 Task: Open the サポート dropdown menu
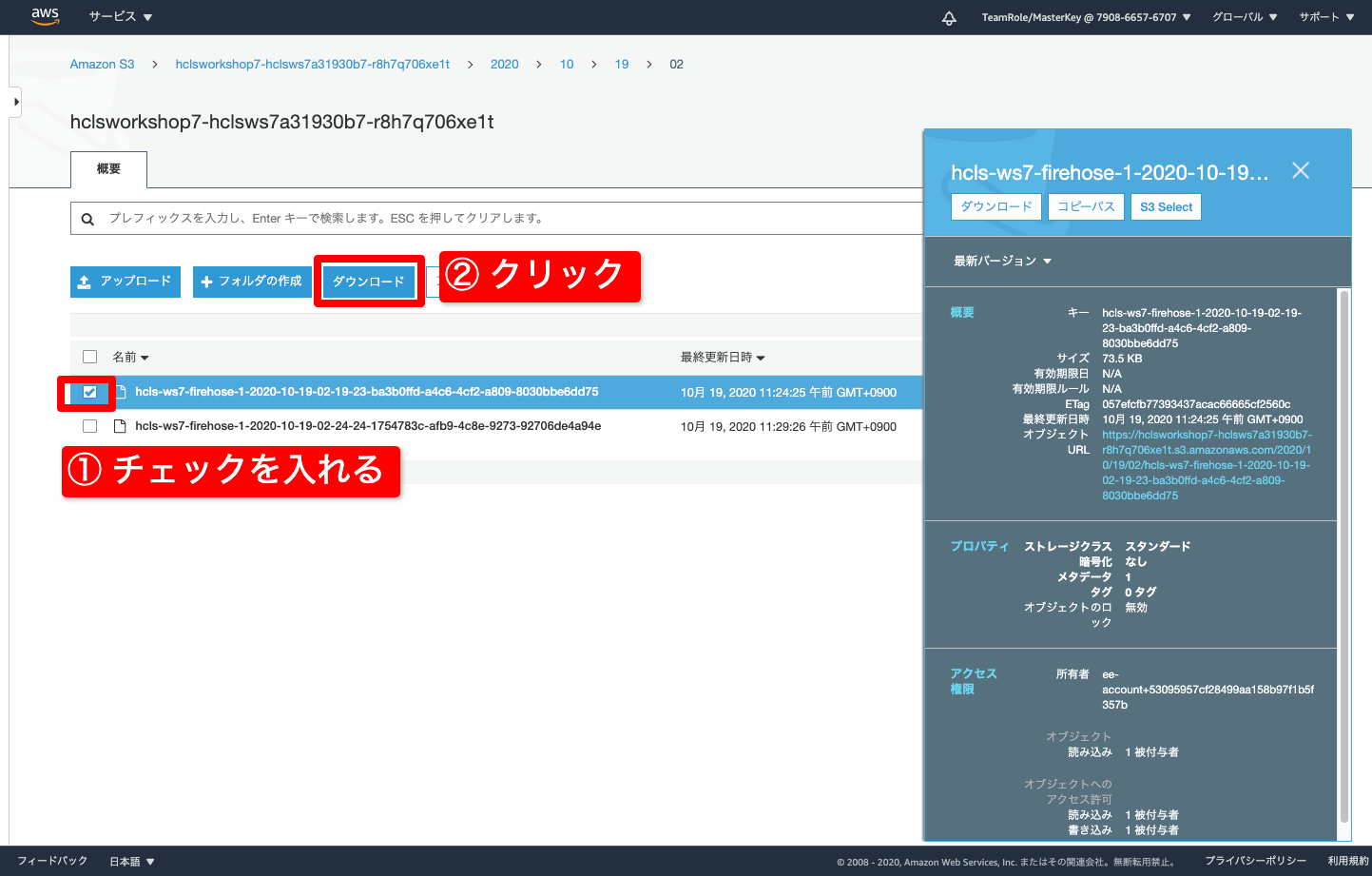click(x=1326, y=17)
